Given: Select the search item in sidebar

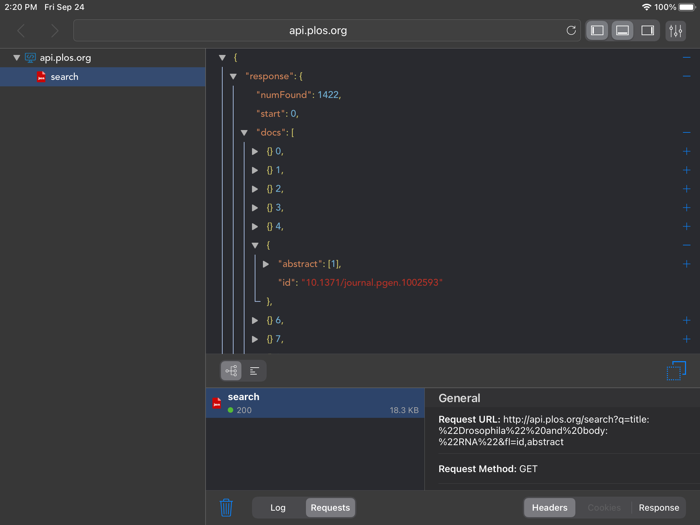Looking at the screenshot, I should coord(103,77).
